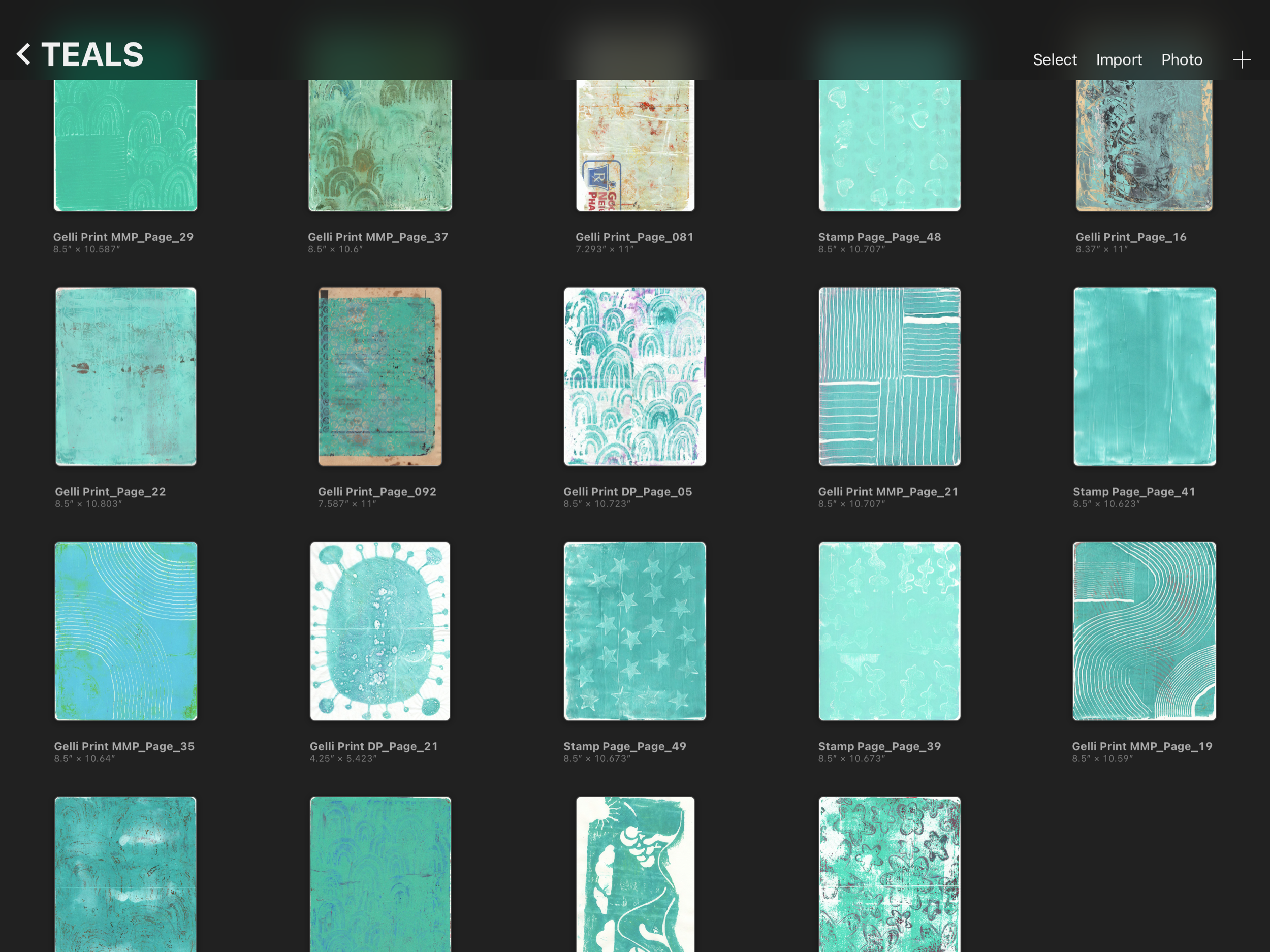Open striped Gelli Print MMP_Page_21 thumbnail

coord(890,376)
